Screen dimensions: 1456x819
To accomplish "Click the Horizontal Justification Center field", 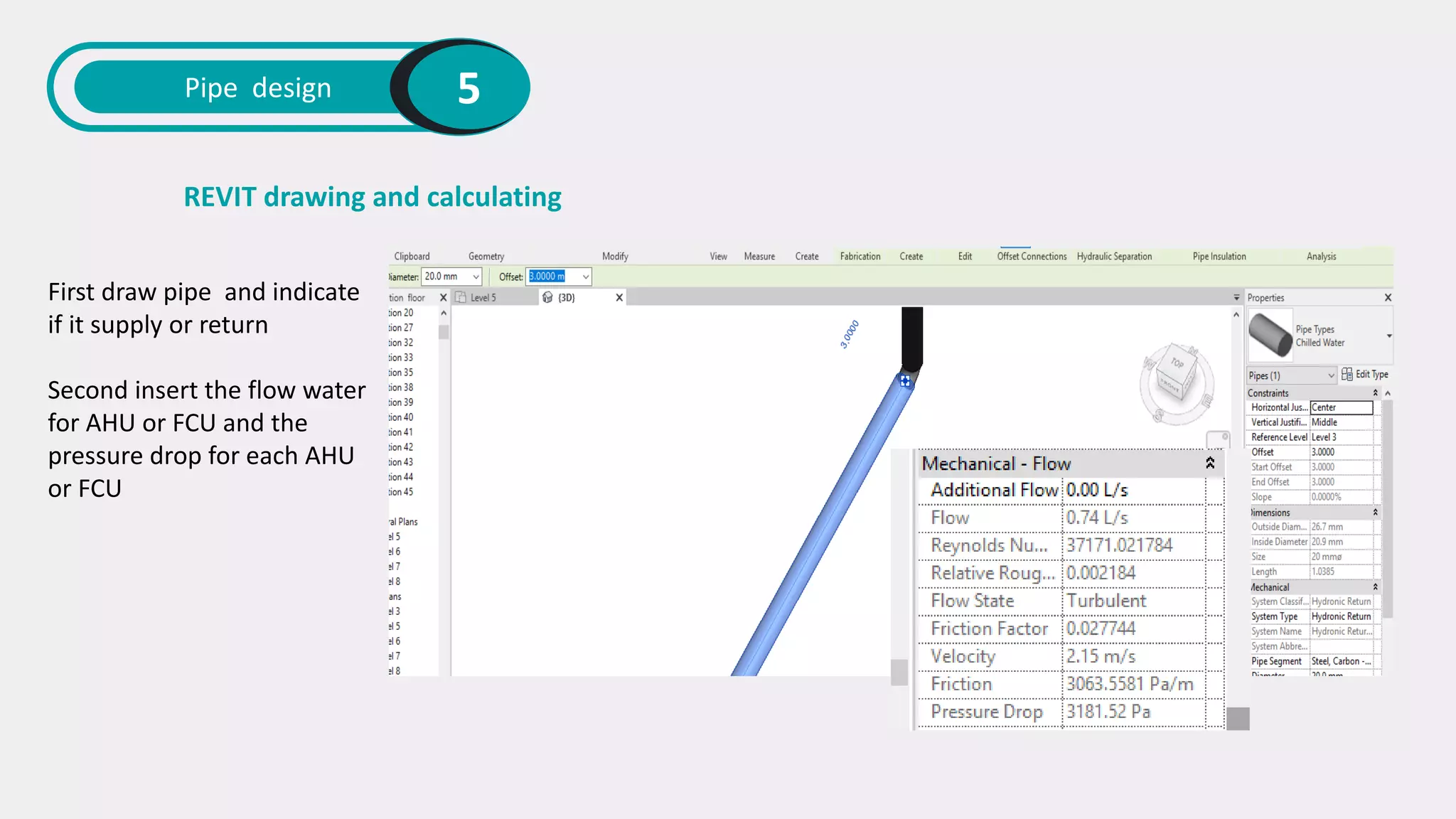I will point(1341,407).
